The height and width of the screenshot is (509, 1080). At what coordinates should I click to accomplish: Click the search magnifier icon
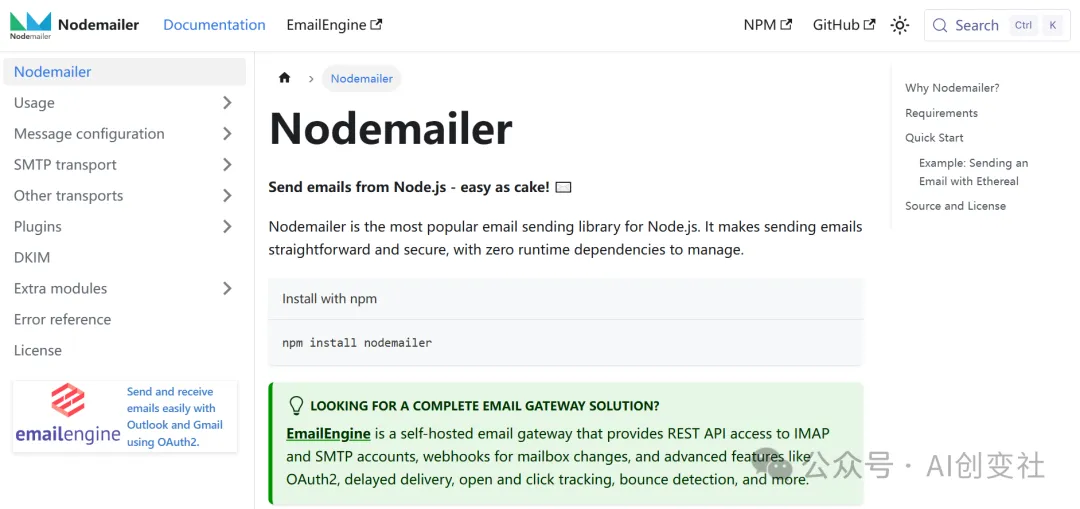click(941, 26)
